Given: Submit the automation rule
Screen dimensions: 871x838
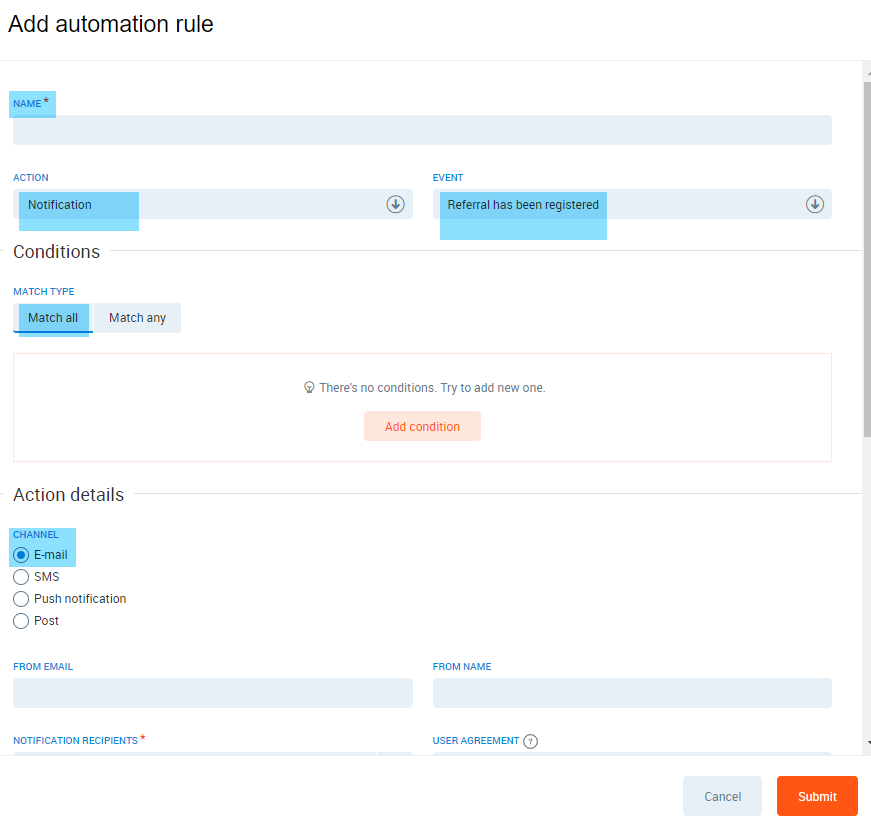Looking at the screenshot, I should (x=817, y=796).
